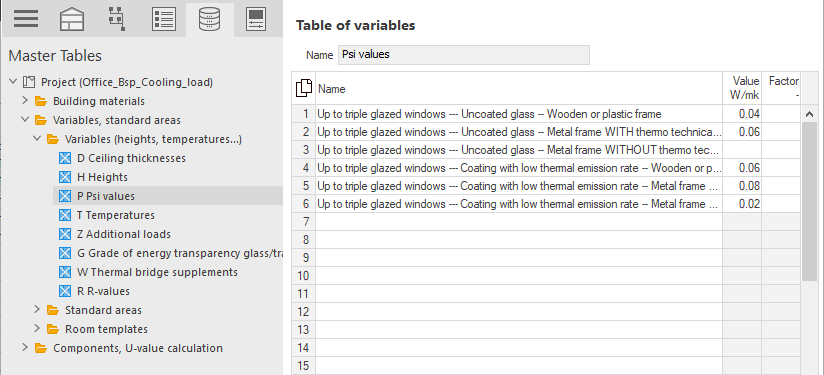
Task: Expand Components, U-value calculation folder
Action: click(25, 348)
